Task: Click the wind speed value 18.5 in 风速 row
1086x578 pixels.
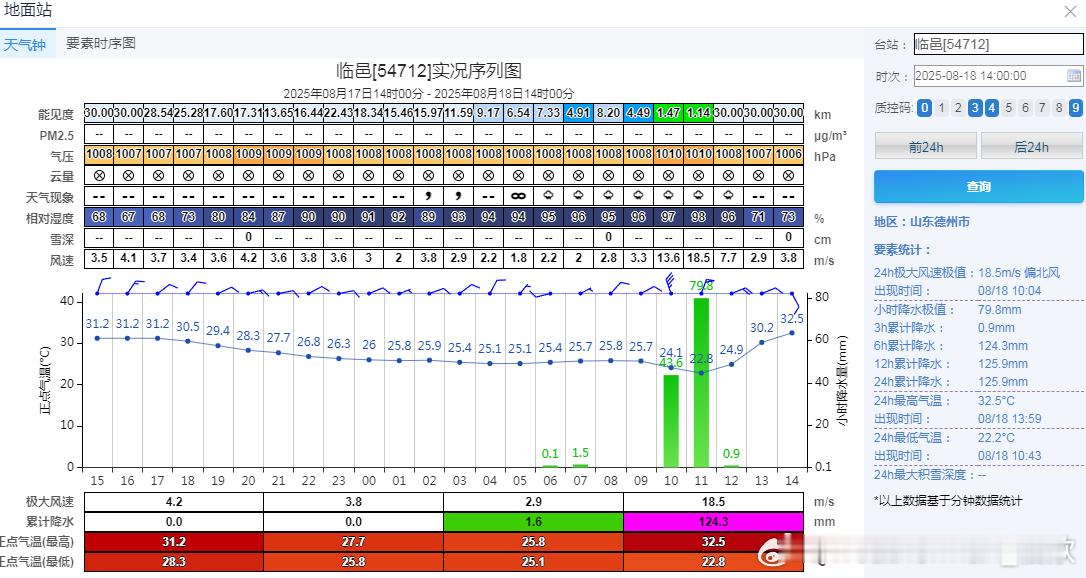Action: click(x=698, y=258)
